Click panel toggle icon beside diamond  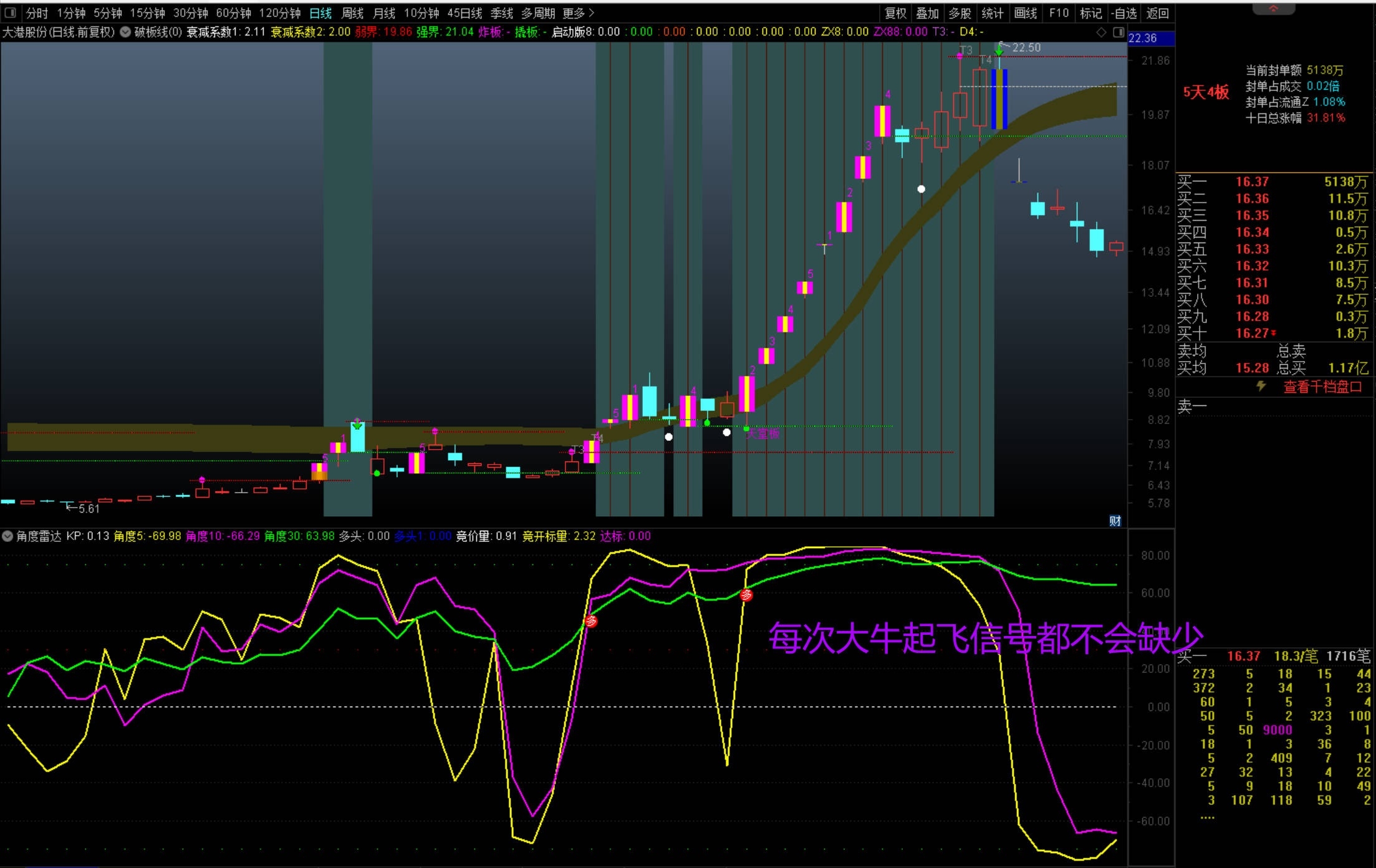(x=1118, y=32)
